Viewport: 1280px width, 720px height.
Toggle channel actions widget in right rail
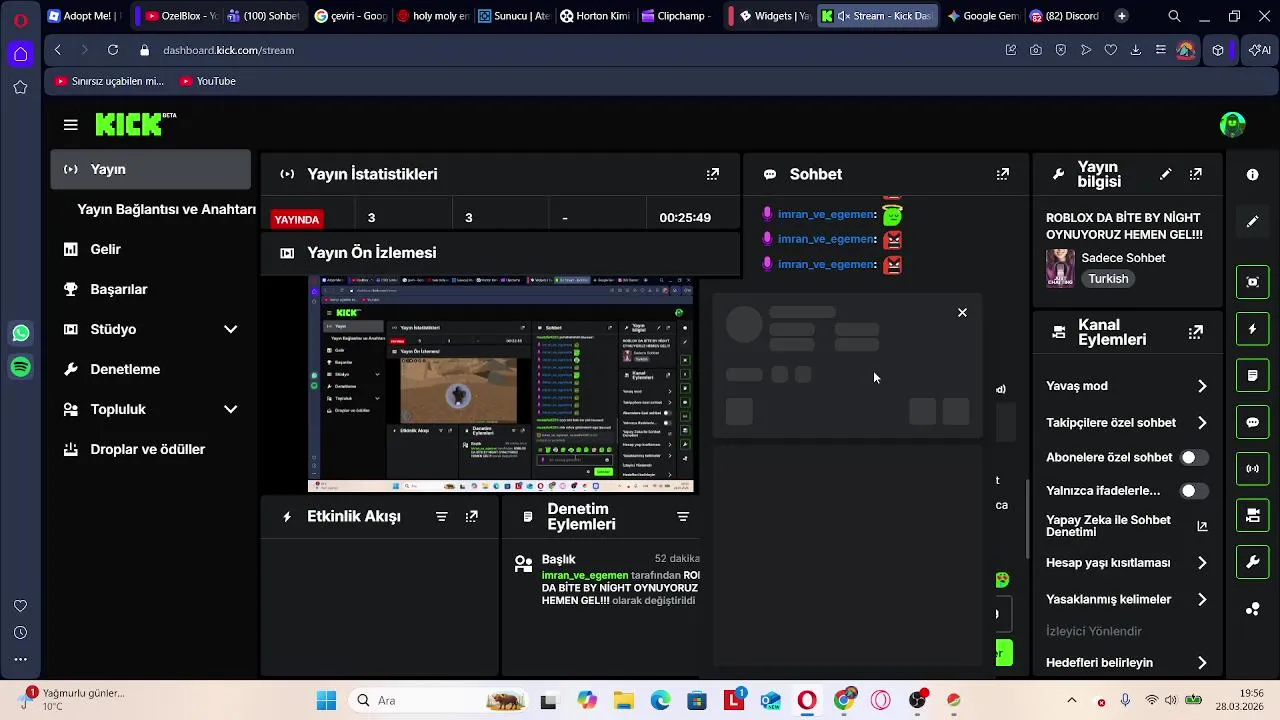pos(1252,516)
